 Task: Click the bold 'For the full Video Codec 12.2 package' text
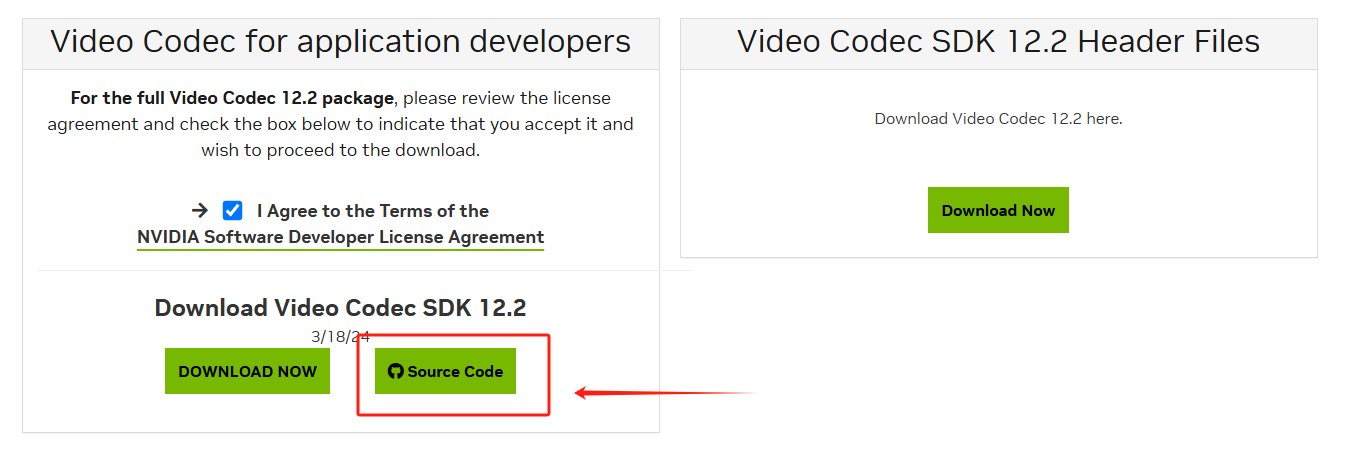click(233, 98)
